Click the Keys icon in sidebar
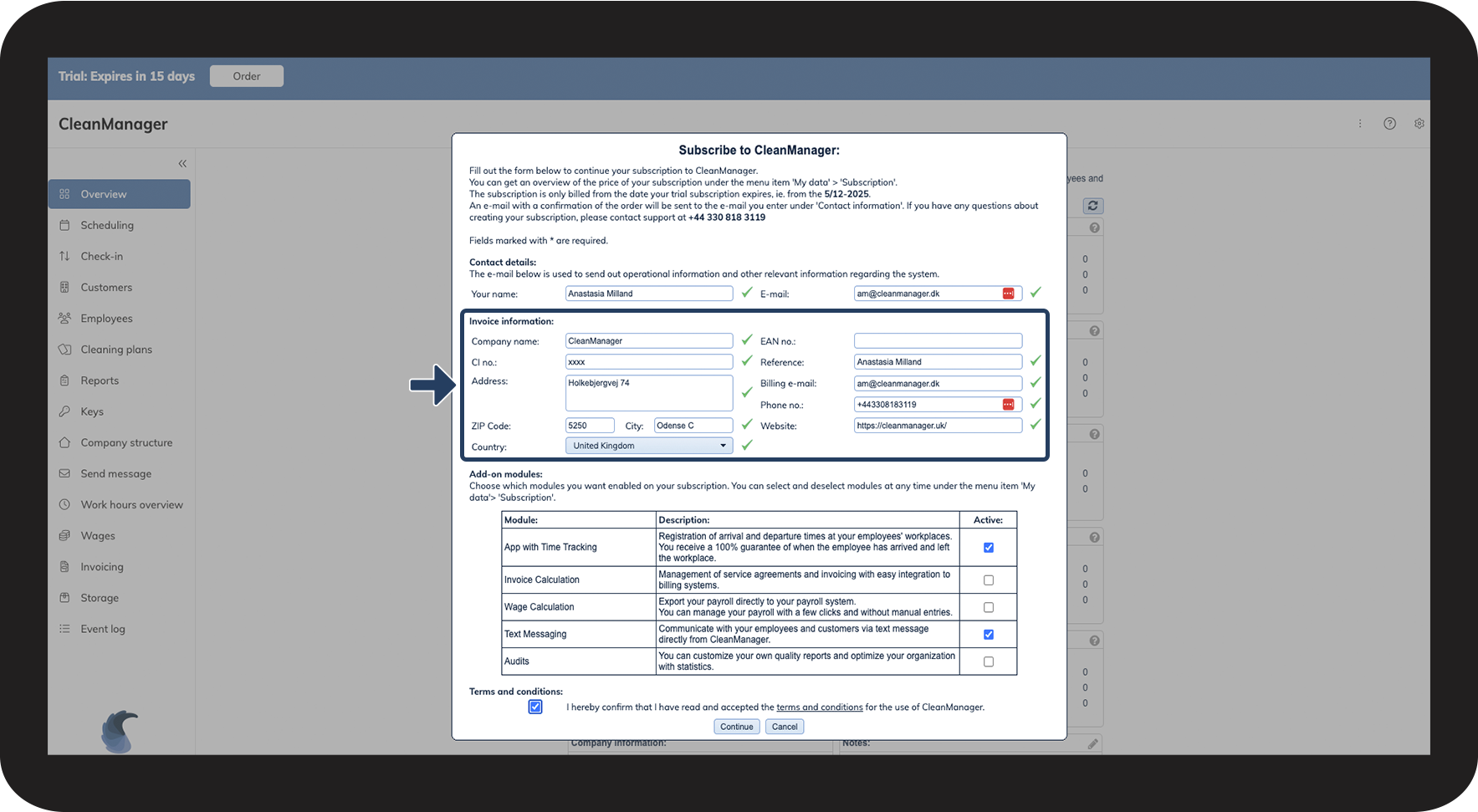Screen dimensions: 1478x812 point(64,411)
